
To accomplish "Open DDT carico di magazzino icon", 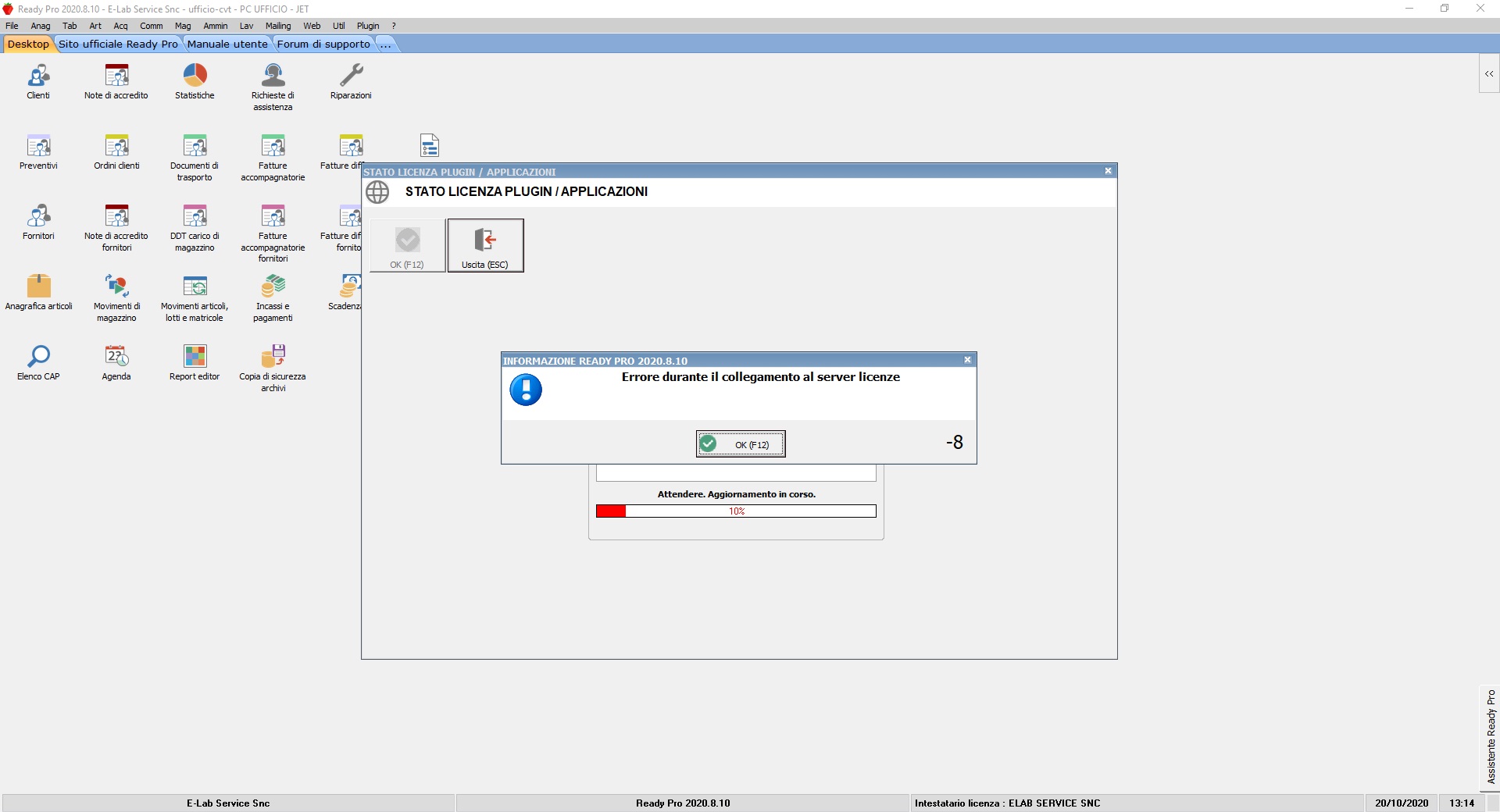I will point(195,227).
